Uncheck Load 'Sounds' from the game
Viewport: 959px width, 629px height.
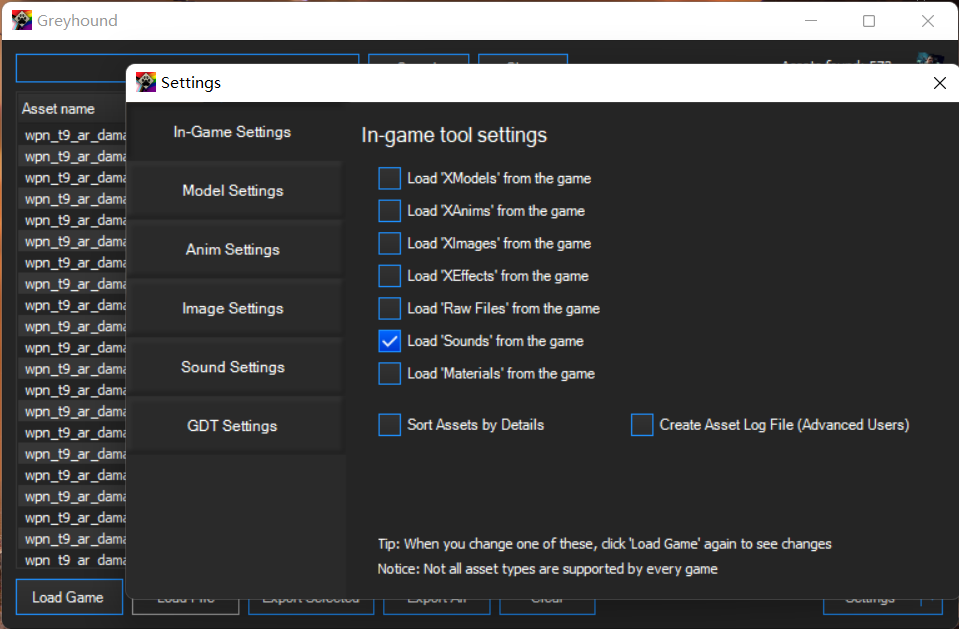coord(389,341)
